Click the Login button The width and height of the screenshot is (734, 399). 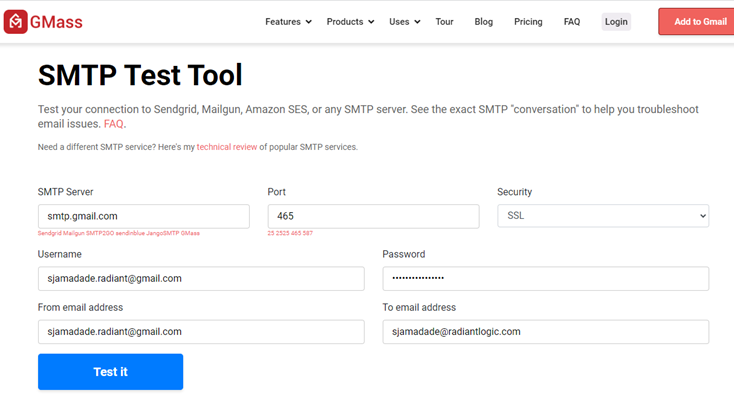[616, 22]
